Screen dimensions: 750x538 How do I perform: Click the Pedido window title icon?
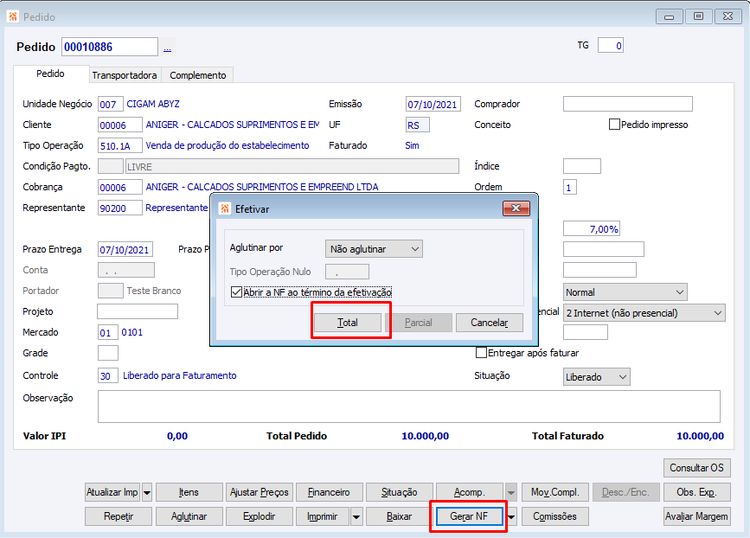13,17
